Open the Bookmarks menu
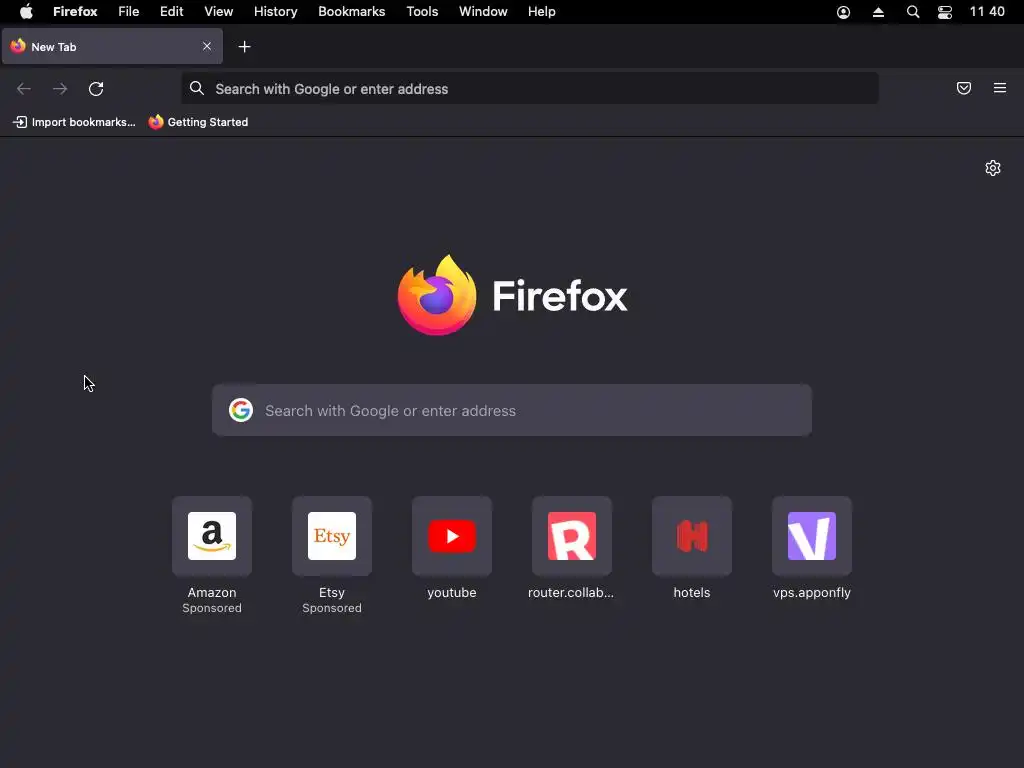 coord(351,12)
